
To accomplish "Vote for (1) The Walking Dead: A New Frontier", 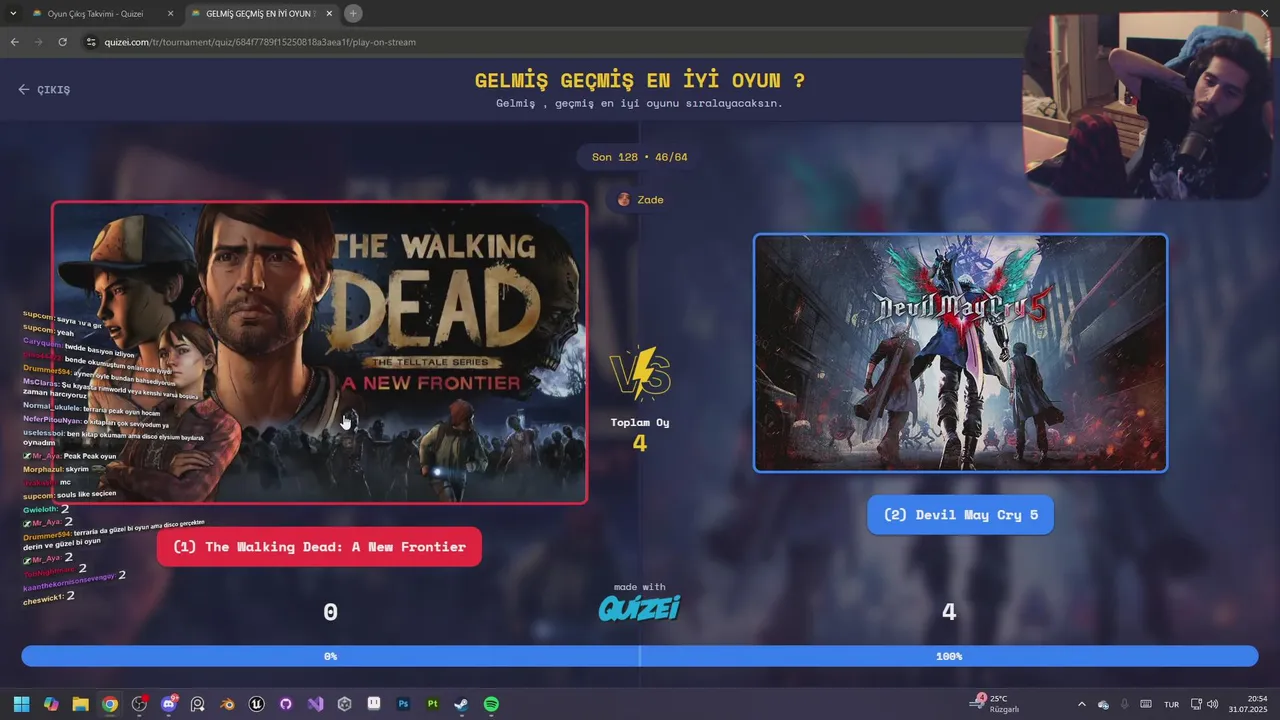I will point(319,547).
